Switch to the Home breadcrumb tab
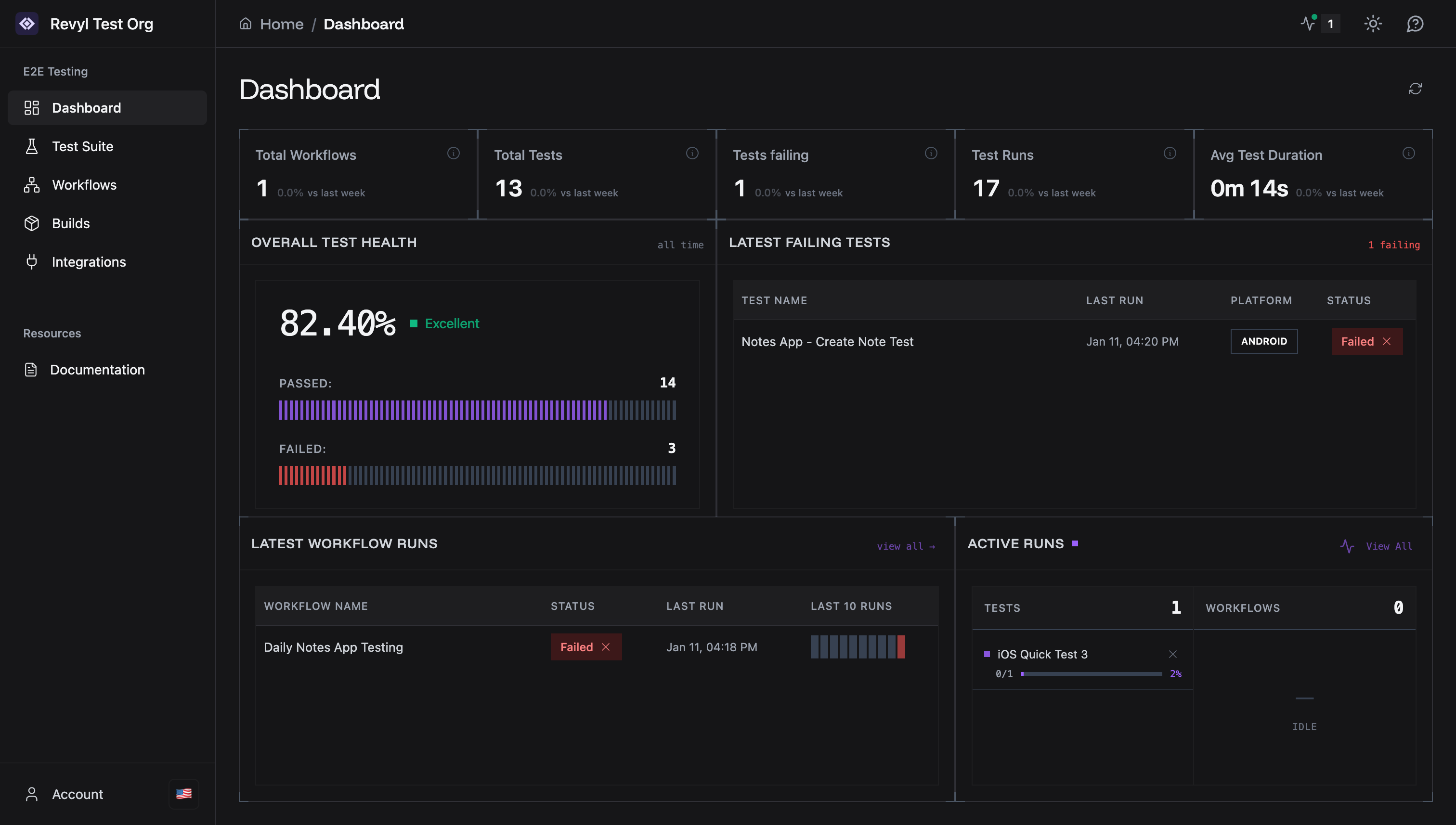Viewport: 1456px width, 825px height. point(282,24)
